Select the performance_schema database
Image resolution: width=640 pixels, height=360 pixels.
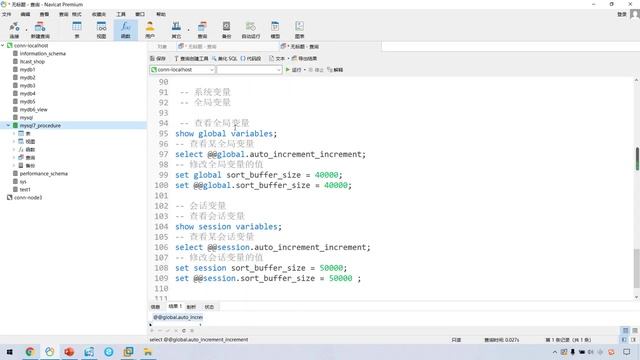44,173
